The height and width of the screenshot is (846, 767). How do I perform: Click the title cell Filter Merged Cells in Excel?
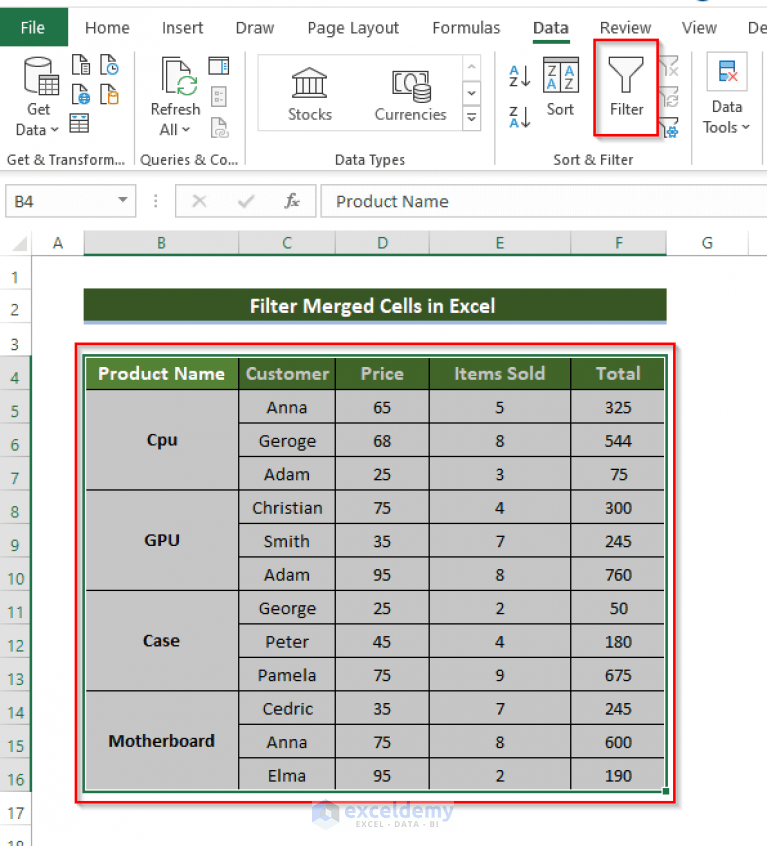[x=375, y=306]
